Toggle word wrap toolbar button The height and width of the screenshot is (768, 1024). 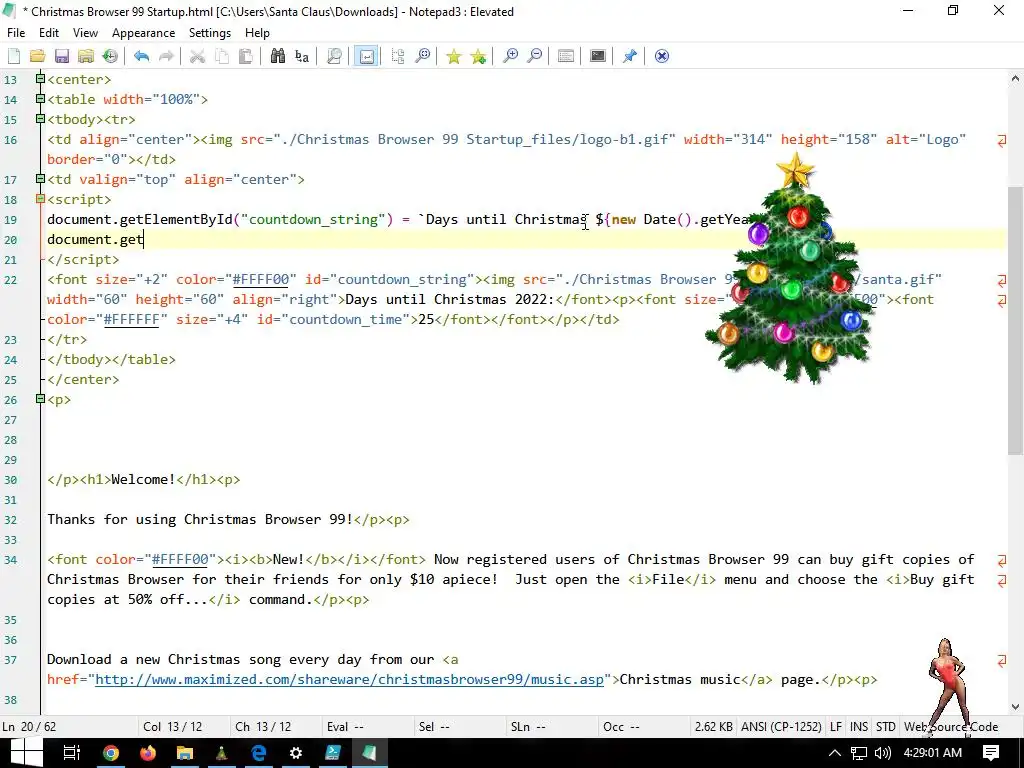click(x=366, y=56)
